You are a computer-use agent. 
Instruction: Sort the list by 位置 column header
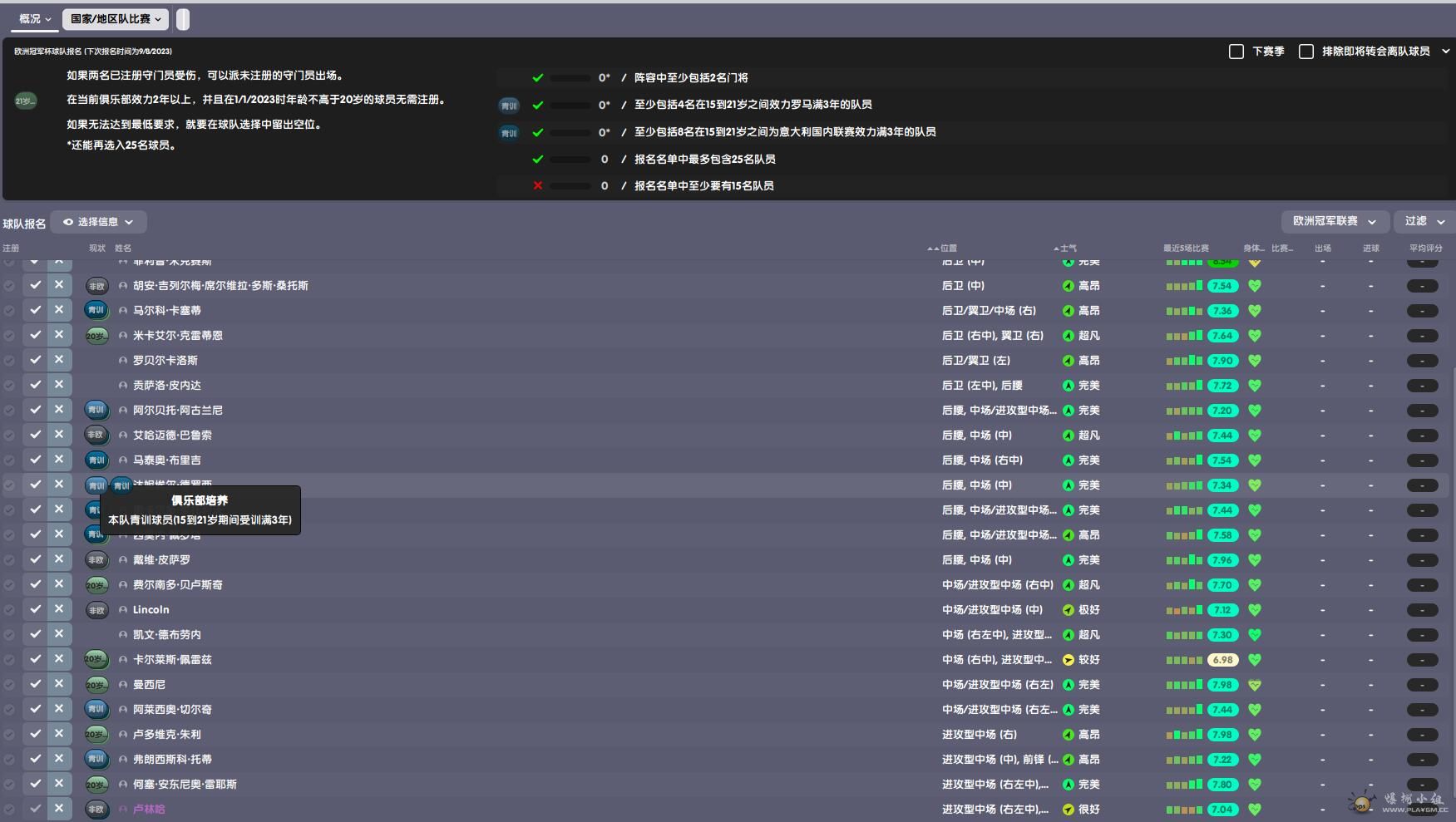tap(948, 249)
